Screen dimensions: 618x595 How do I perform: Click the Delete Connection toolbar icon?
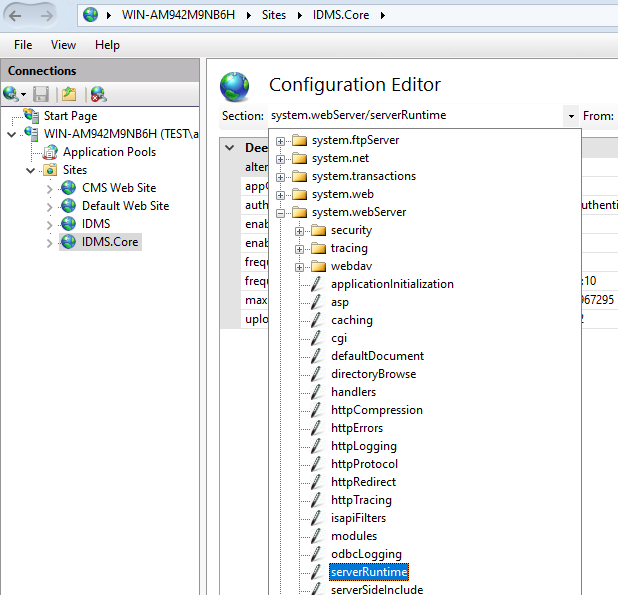[98, 94]
